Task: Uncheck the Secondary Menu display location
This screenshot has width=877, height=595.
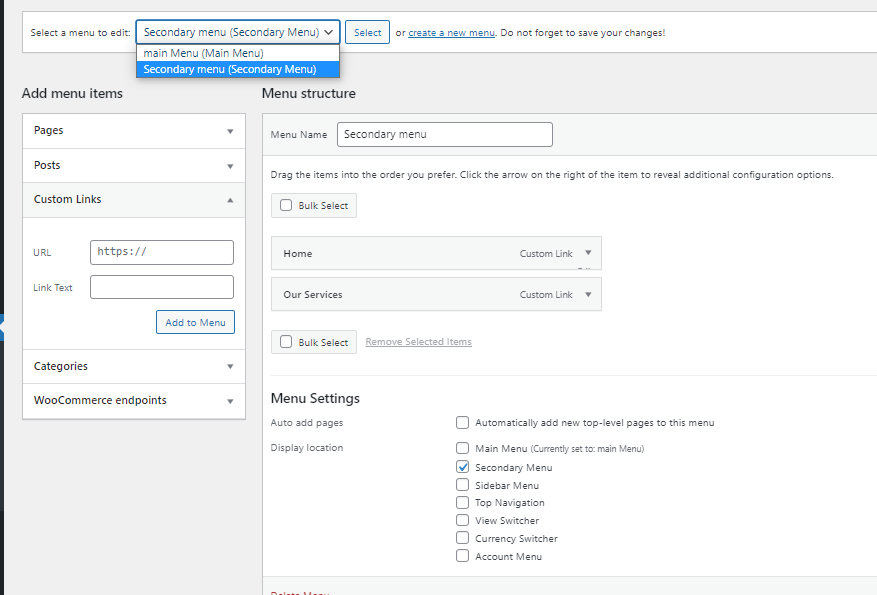Action: [462, 467]
